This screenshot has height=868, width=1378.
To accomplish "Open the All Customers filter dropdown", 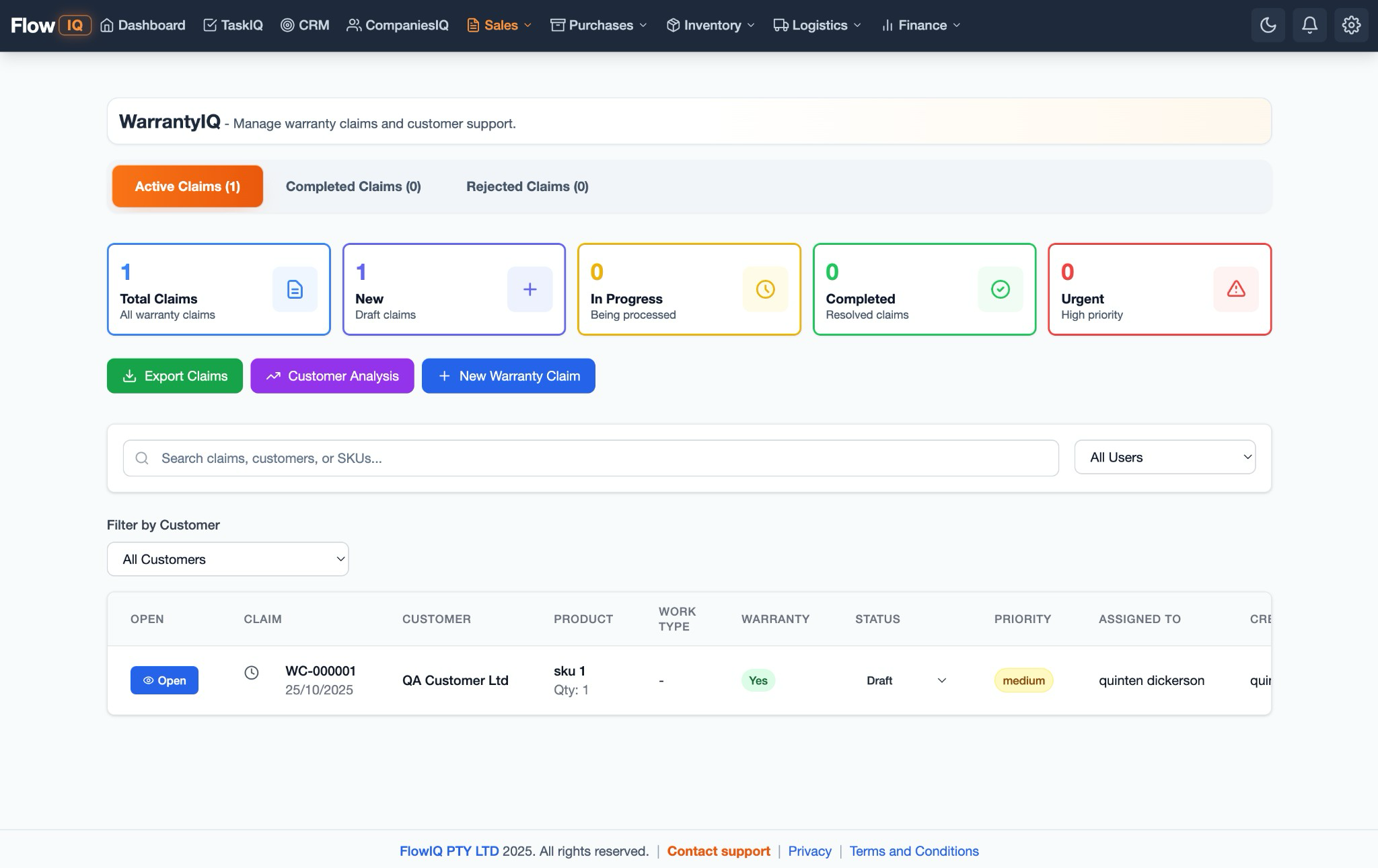I will pyautogui.click(x=227, y=558).
